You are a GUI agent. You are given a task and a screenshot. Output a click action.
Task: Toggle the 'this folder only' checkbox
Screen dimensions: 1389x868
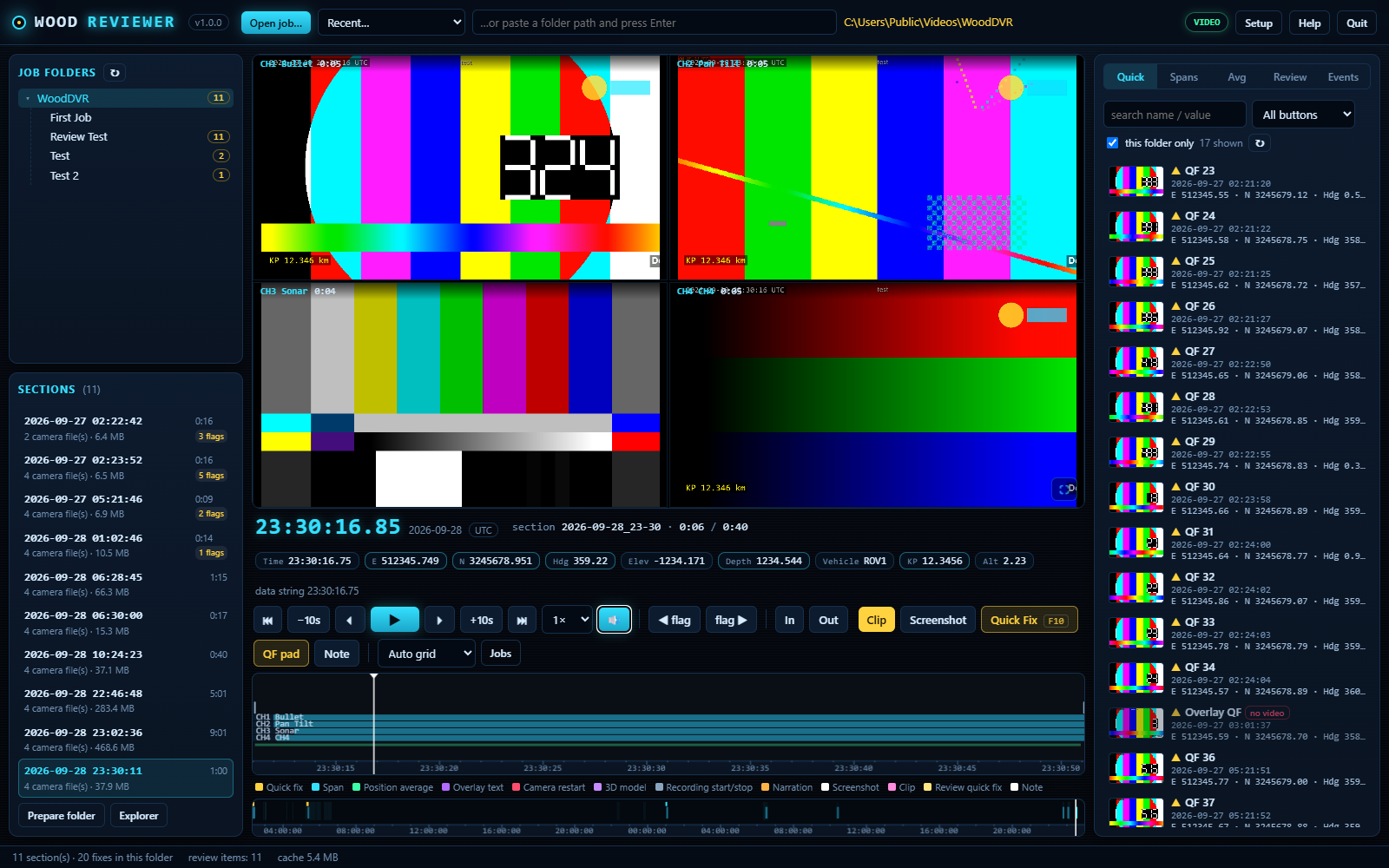[x=1112, y=142]
